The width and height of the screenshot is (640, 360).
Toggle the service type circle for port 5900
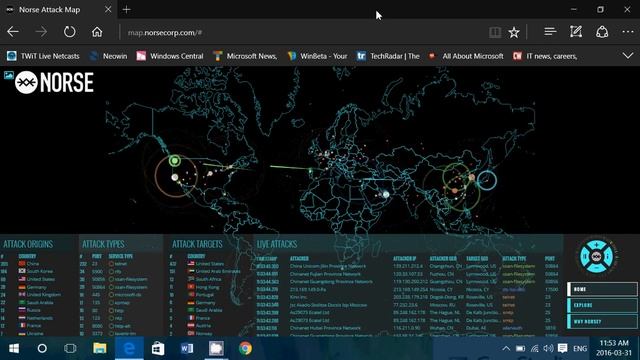111,271
